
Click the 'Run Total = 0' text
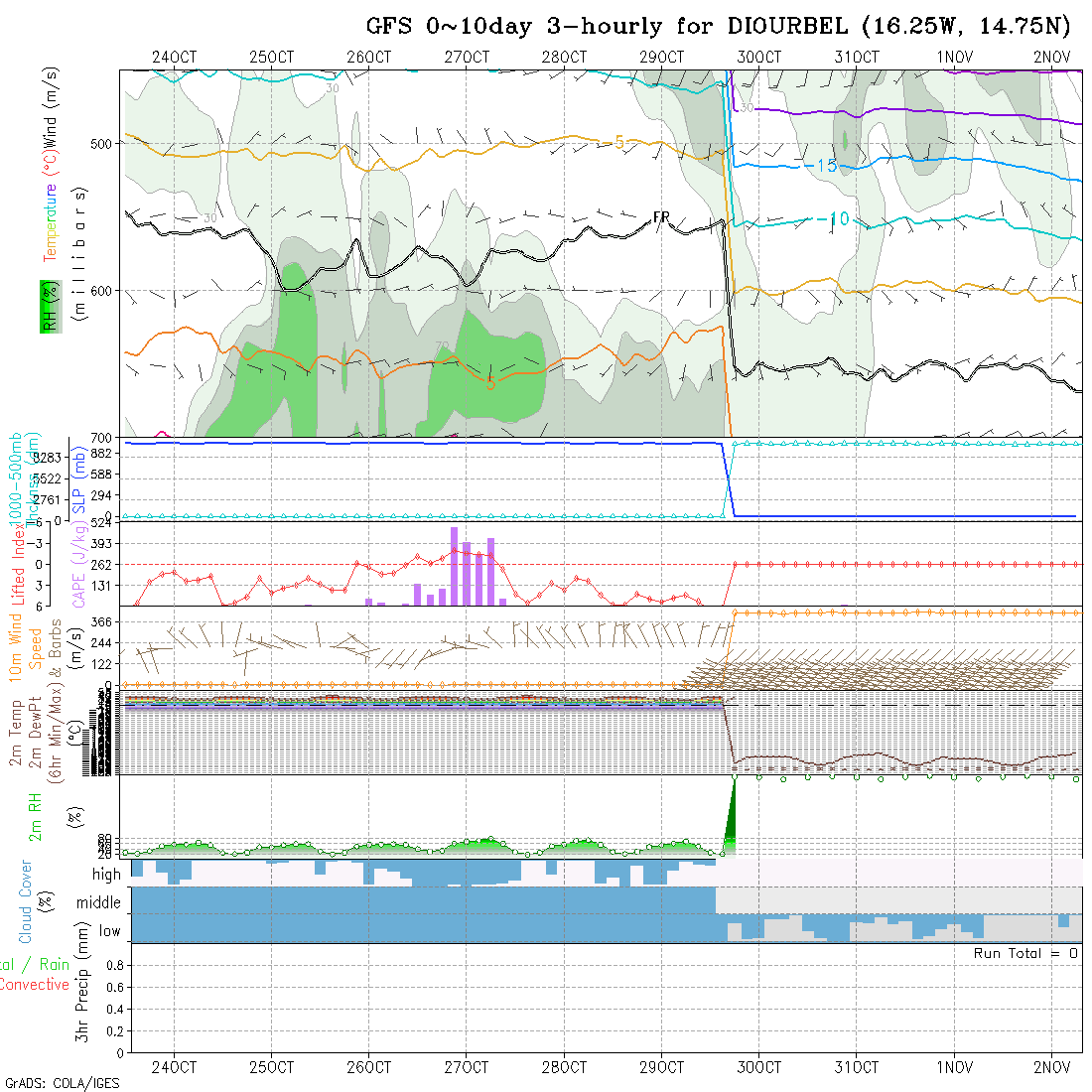[1025, 953]
